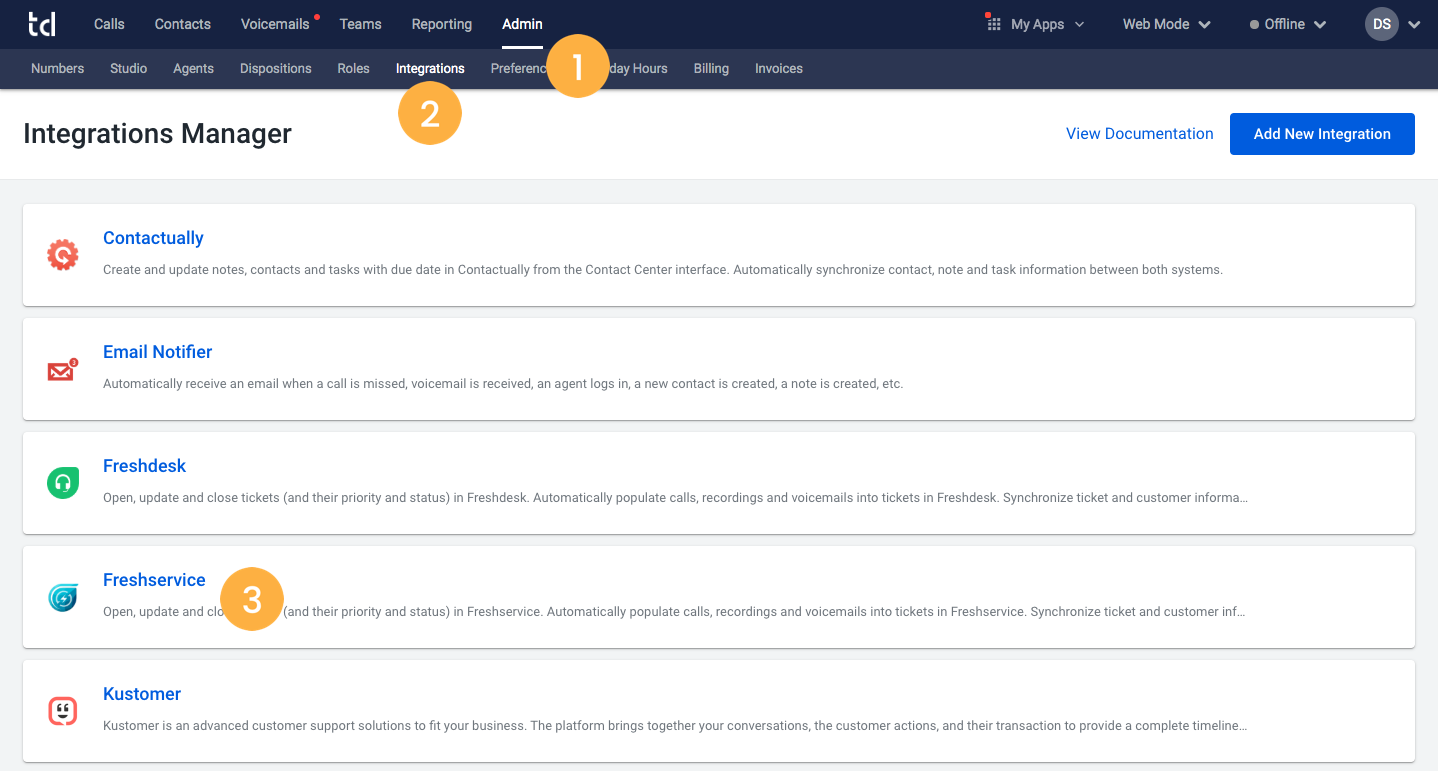This screenshot has width=1438, height=771.
Task: Open the Kustomer integration link
Action: tap(142, 694)
